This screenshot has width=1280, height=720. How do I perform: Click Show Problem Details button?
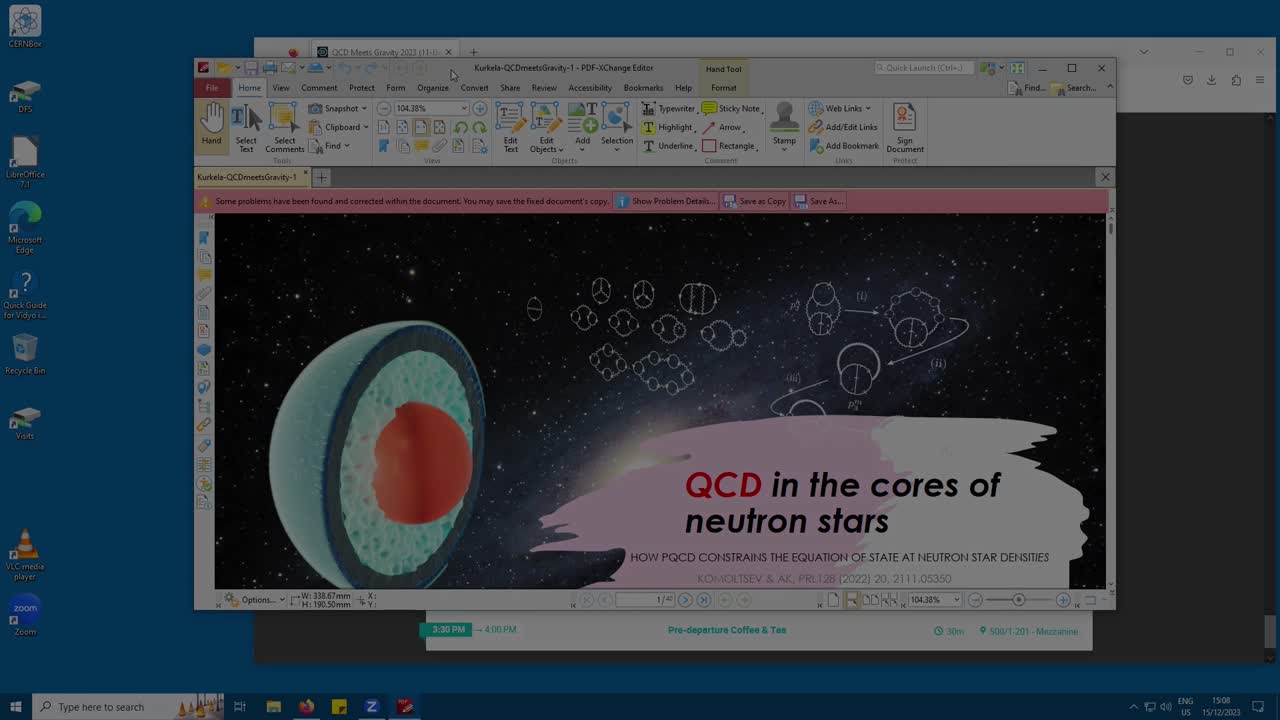665,201
